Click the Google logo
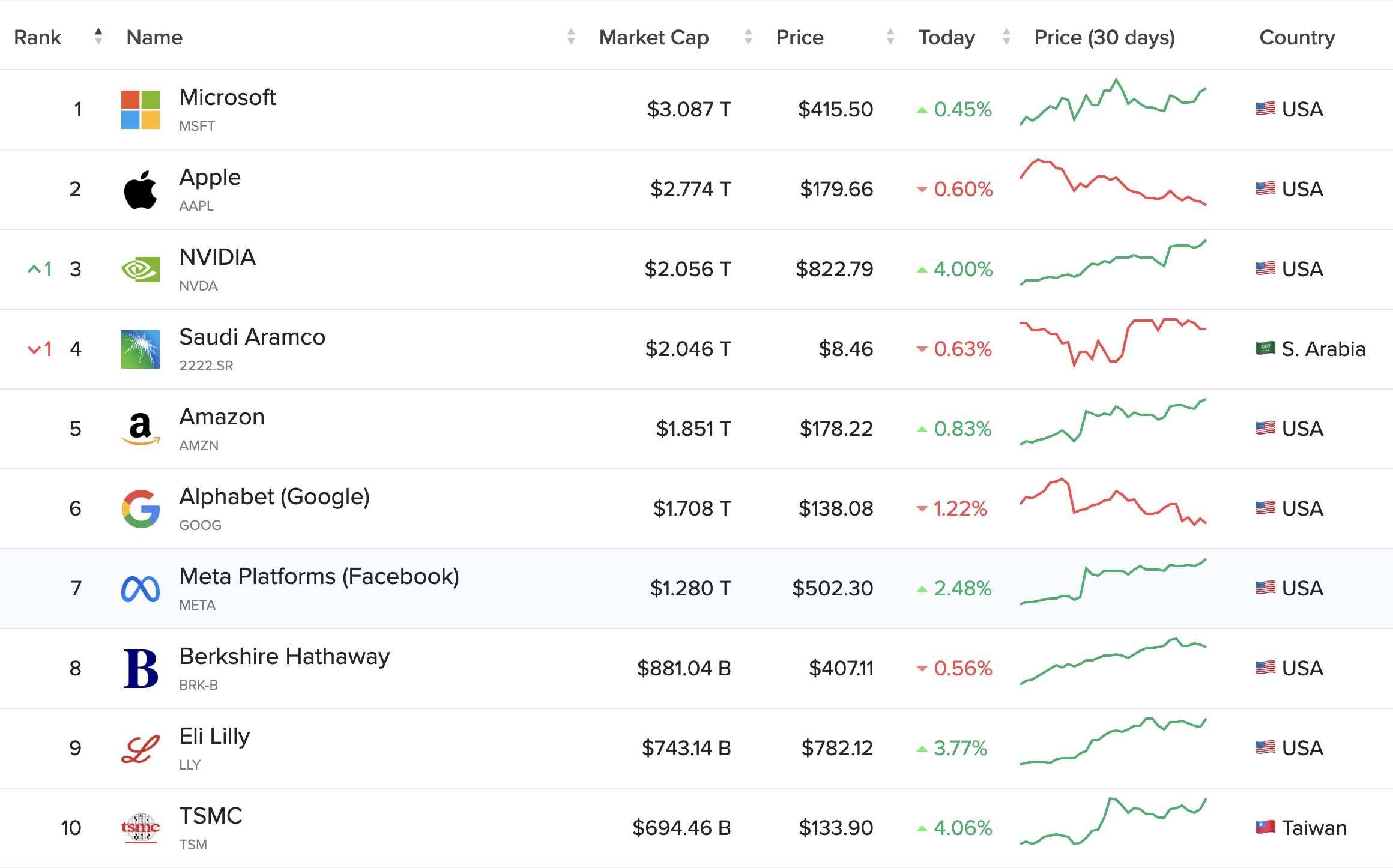Screen dimensions: 1393x868 pyautogui.click(x=139, y=508)
